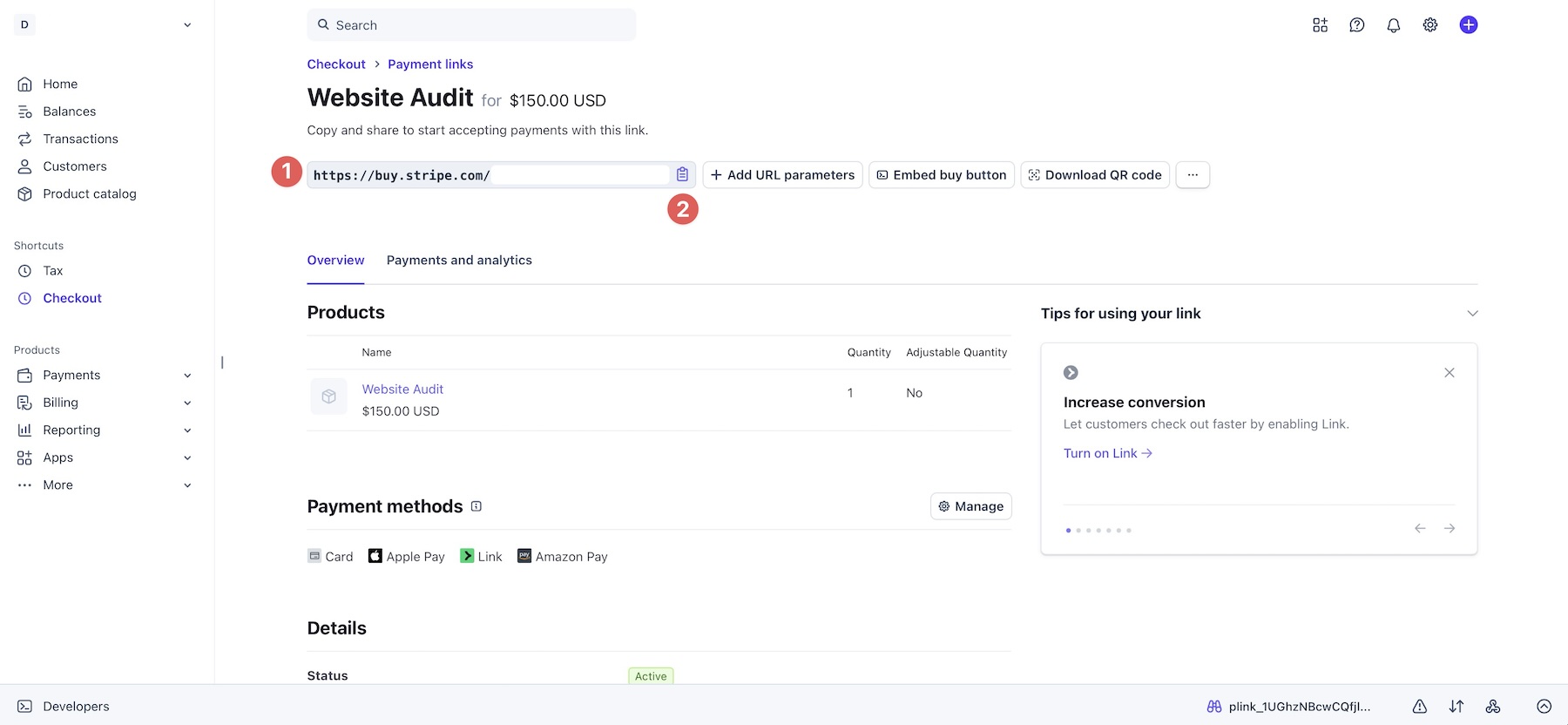Expand the Apps sidebar section
Image resolution: width=1568 pixels, height=725 pixels.
(x=187, y=457)
